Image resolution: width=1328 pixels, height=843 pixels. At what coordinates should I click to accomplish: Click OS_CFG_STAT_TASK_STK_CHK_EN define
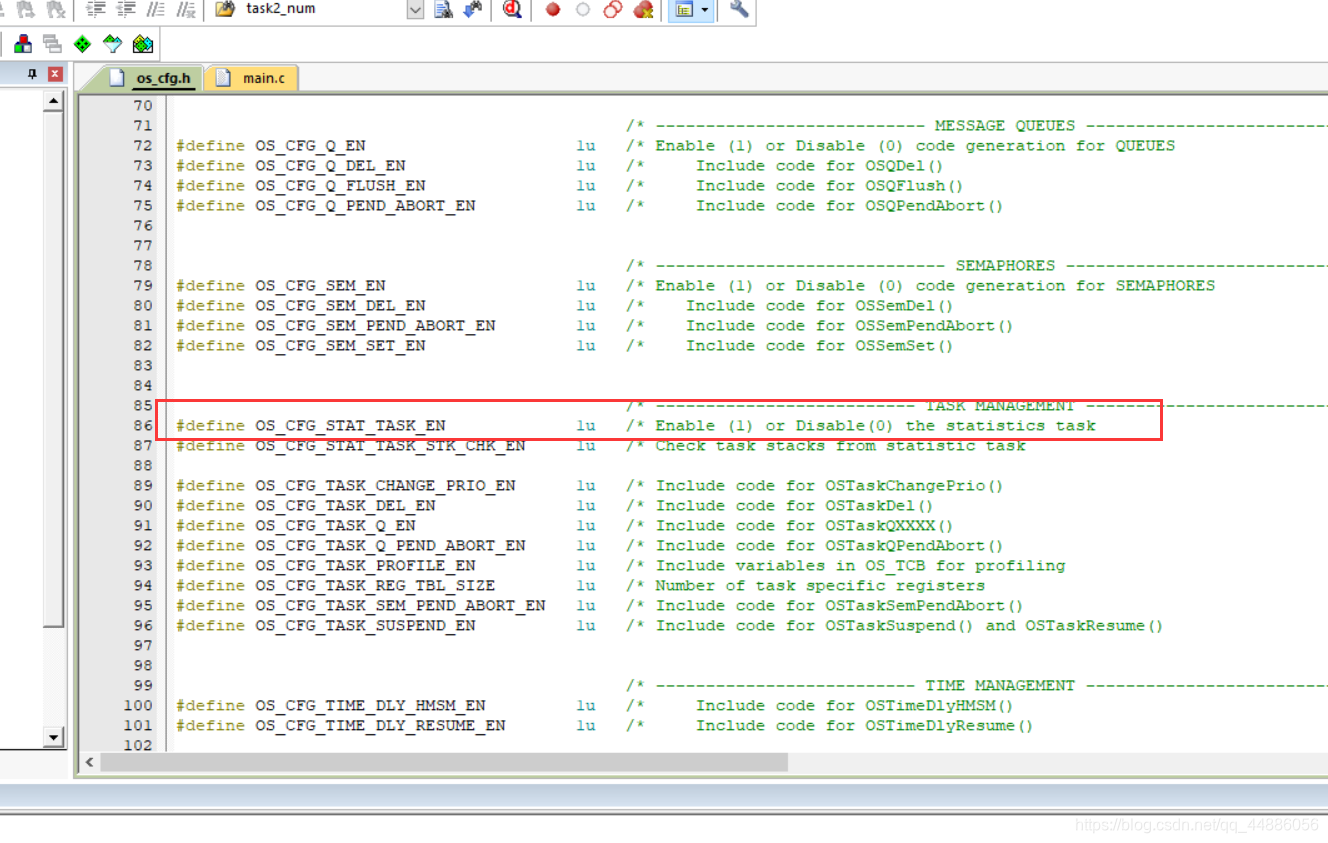[390, 446]
